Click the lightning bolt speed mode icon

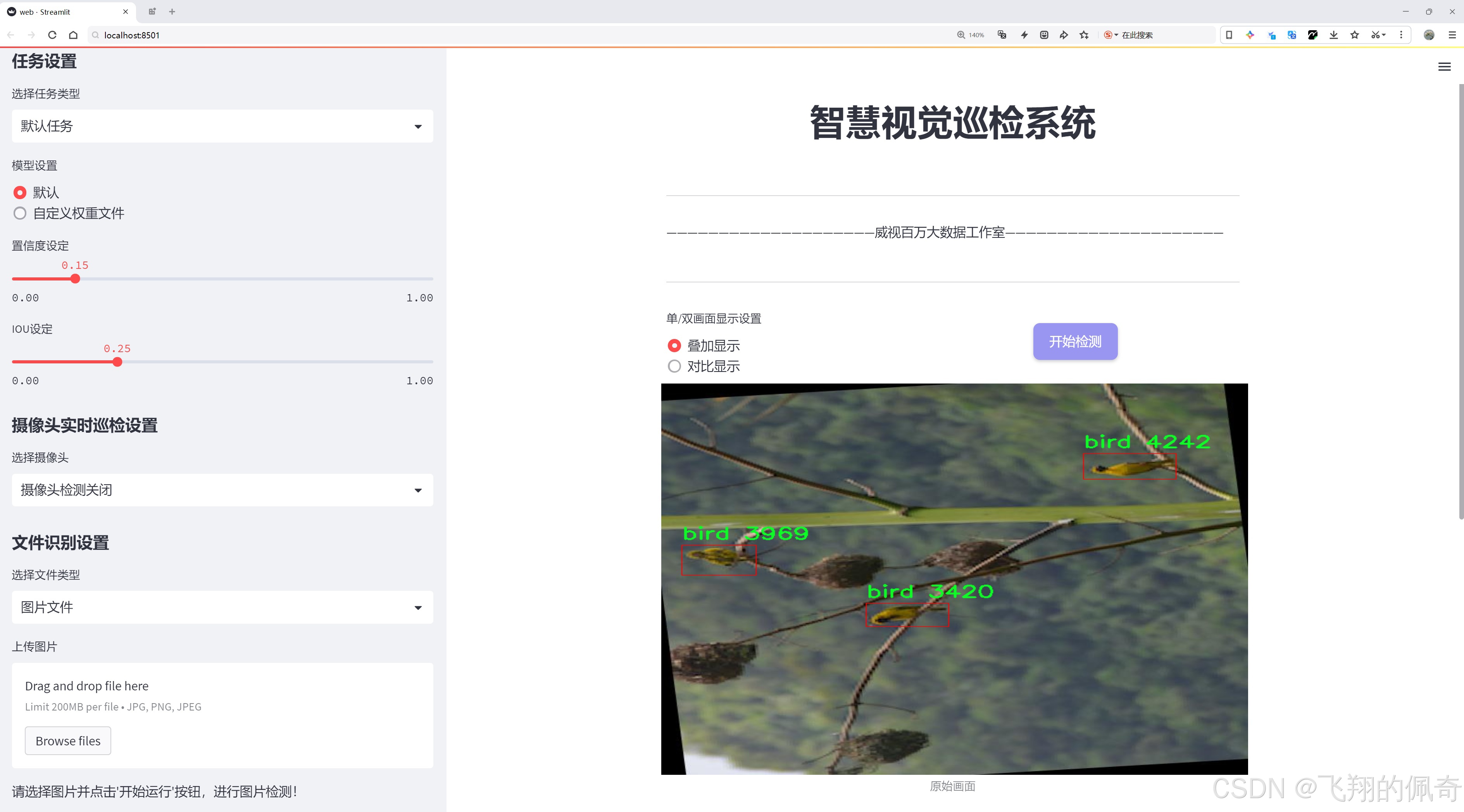point(1024,34)
